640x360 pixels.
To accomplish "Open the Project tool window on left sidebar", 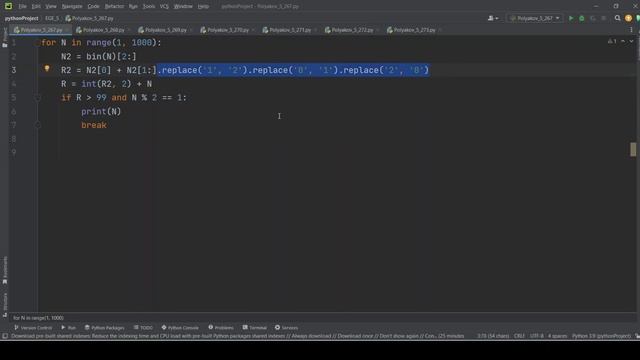I will [x=4, y=38].
